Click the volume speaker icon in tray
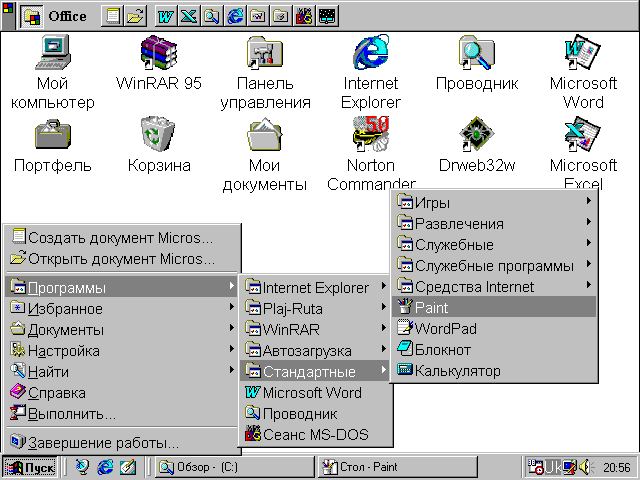 pyautogui.click(x=585, y=467)
